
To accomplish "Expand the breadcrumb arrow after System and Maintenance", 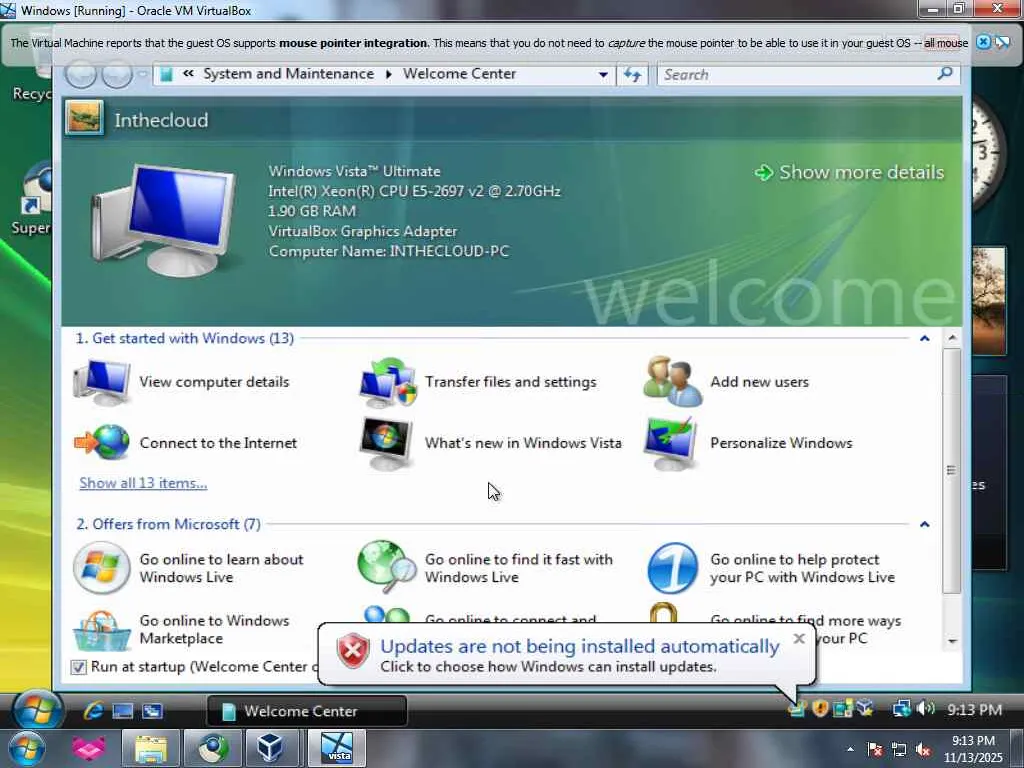I will click(389, 74).
